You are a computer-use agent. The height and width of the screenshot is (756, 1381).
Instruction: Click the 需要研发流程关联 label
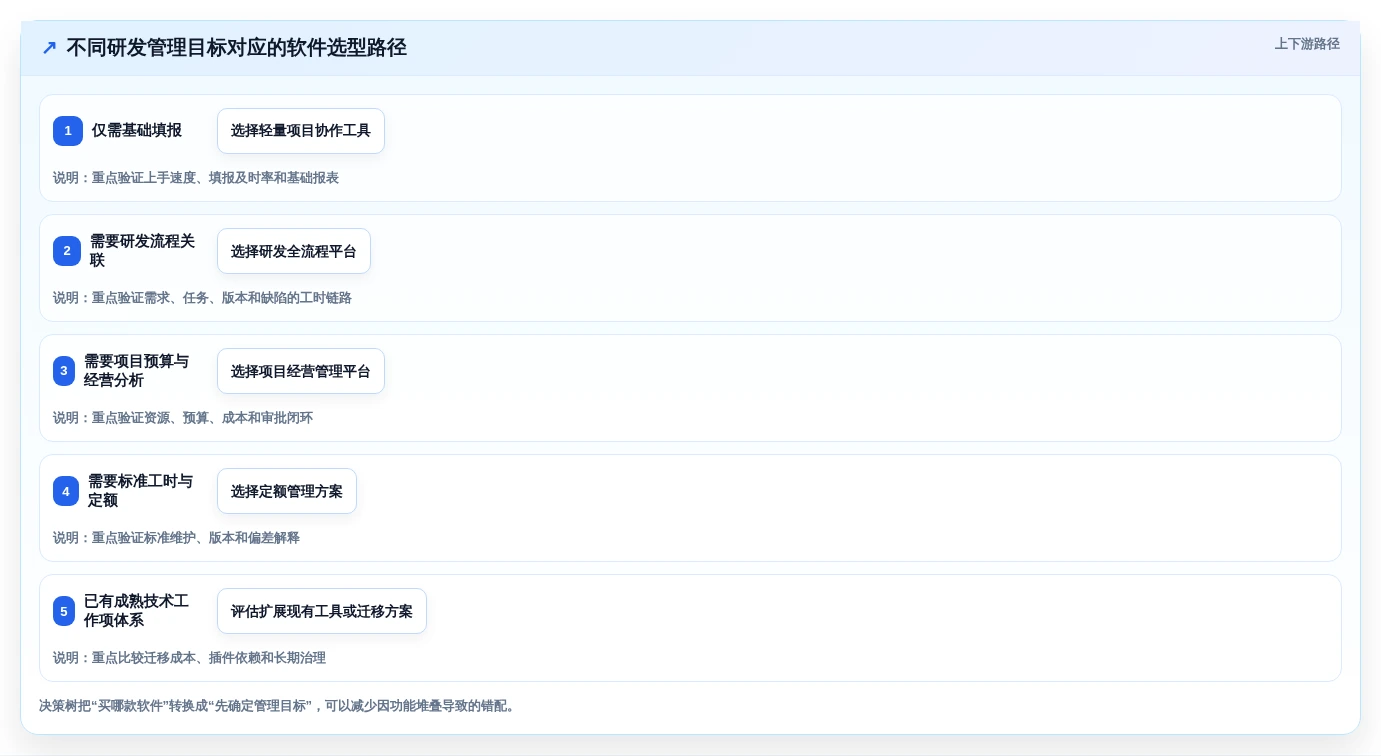pos(143,251)
